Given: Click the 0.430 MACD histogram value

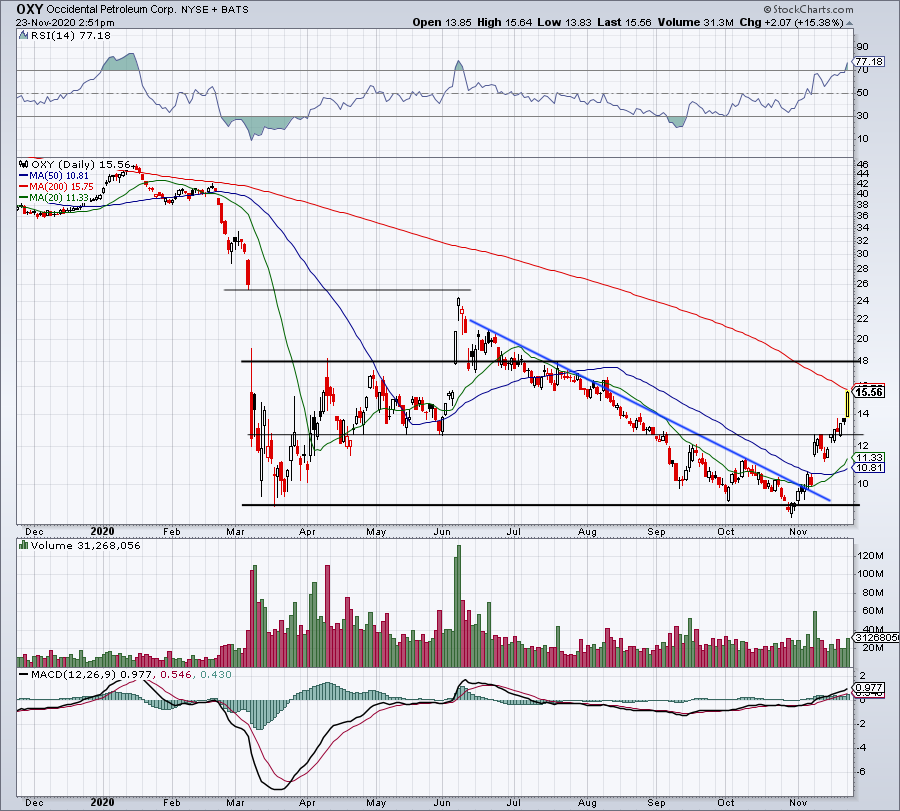Looking at the screenshot, I should click(215, 674).
